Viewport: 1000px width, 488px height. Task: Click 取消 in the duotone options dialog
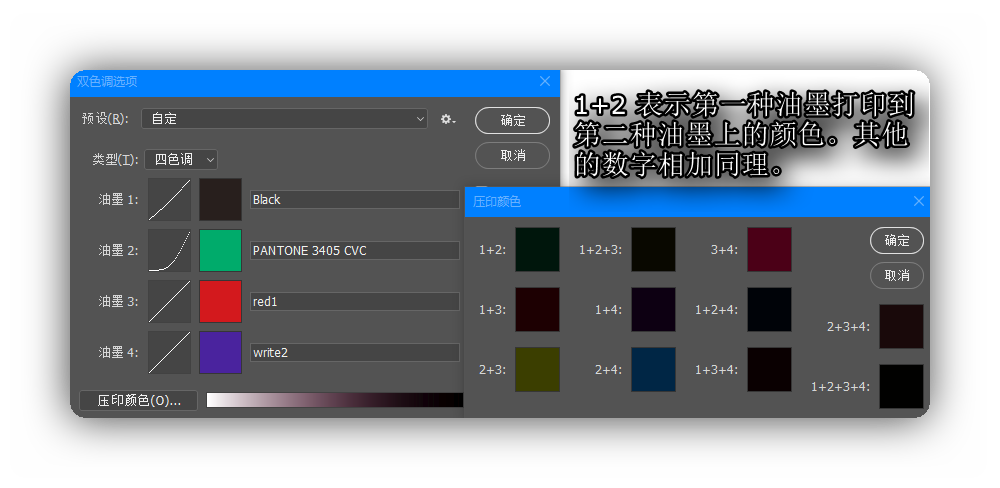click(x=512, y=156)
